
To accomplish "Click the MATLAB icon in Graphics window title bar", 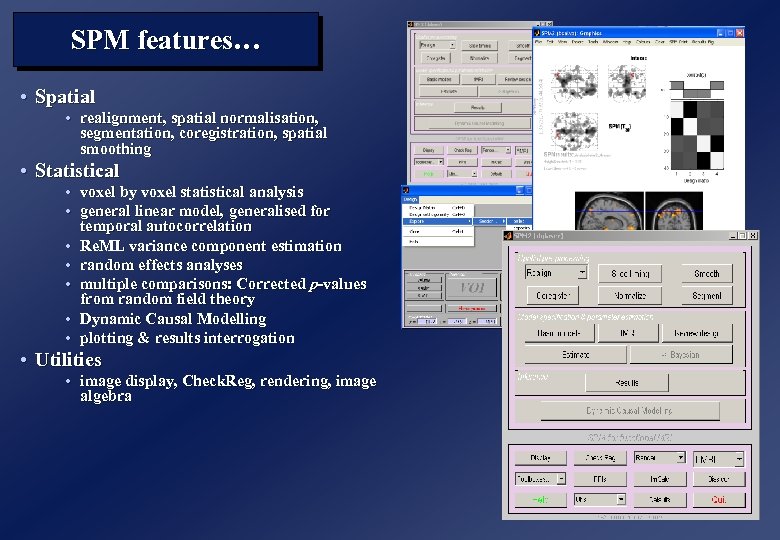I will [537, 33].
